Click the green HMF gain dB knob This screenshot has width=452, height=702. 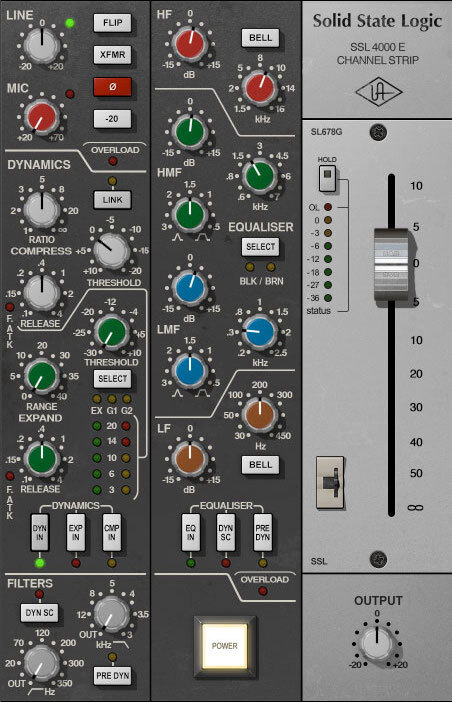(190, 132)
